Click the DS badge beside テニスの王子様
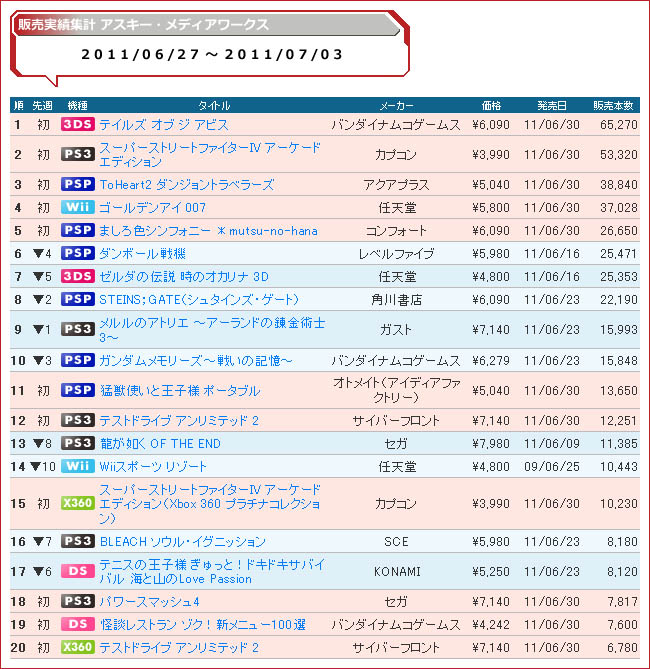The height and width of the screenshot is (669, 650). (77, 571)
